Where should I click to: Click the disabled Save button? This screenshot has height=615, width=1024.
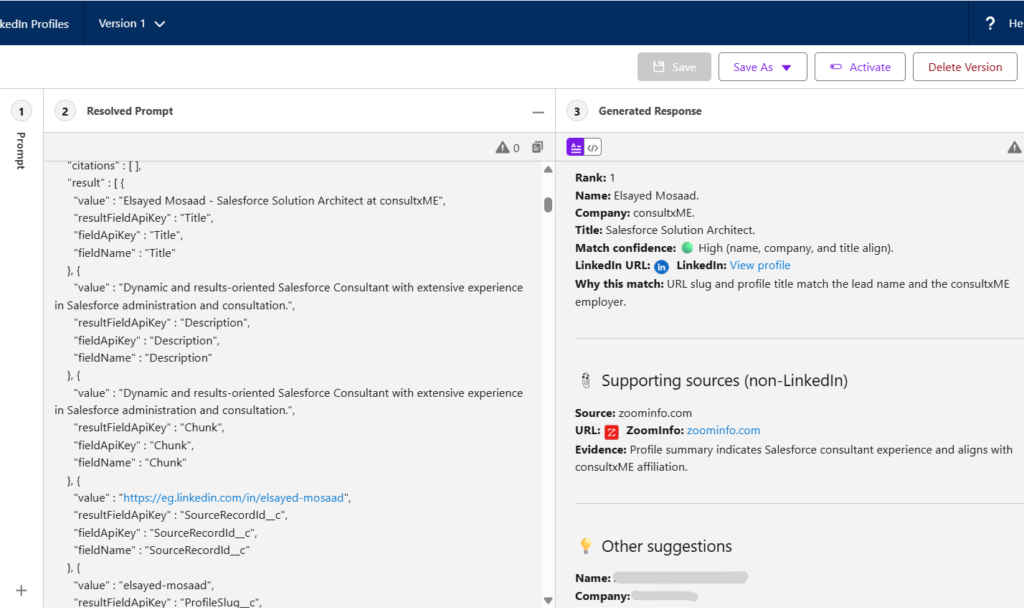tap(674, 67)
